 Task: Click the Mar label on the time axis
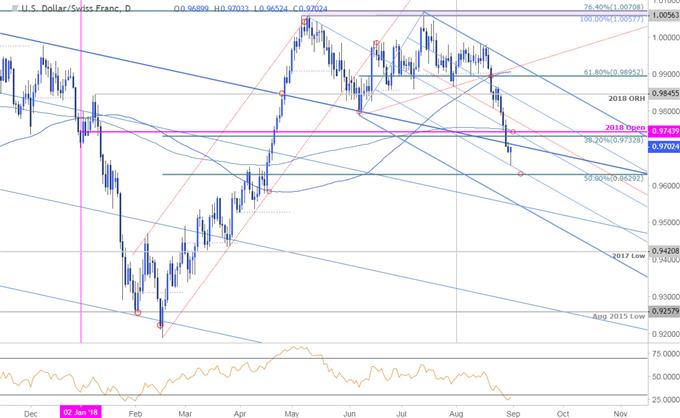(185, 414)
